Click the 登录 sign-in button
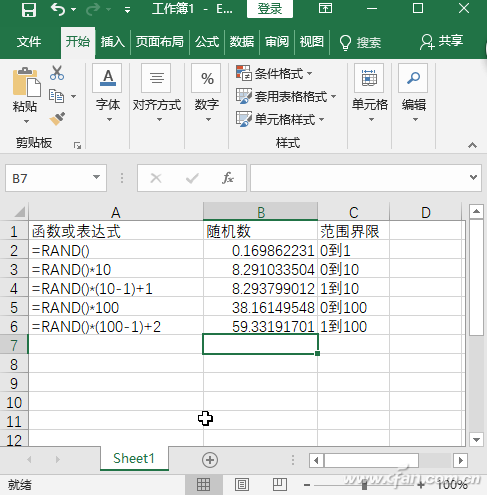Image resolution: width=487 pixels, height=495 pixels. click(x=270, y=9)
